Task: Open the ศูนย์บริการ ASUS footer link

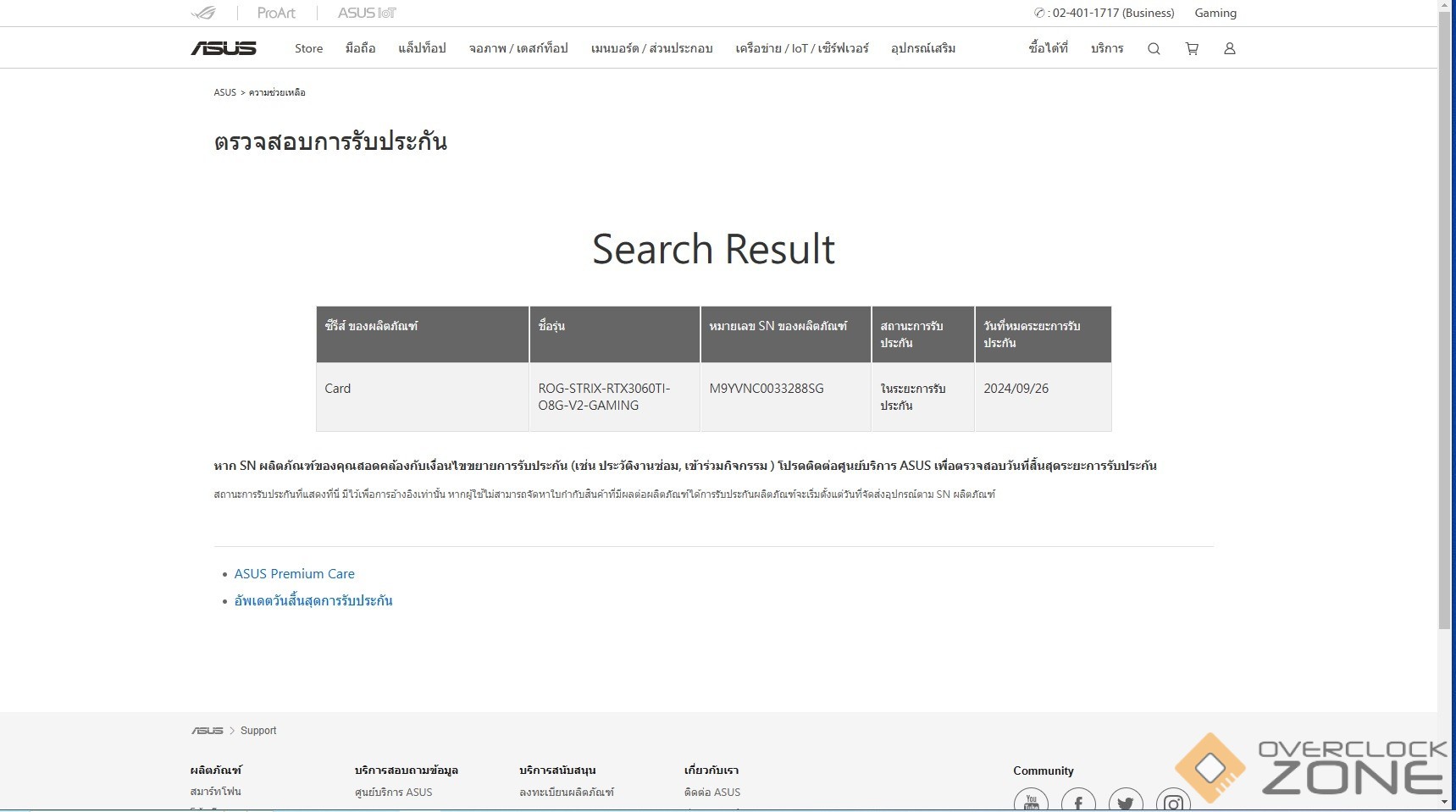Action: [393, 793]
